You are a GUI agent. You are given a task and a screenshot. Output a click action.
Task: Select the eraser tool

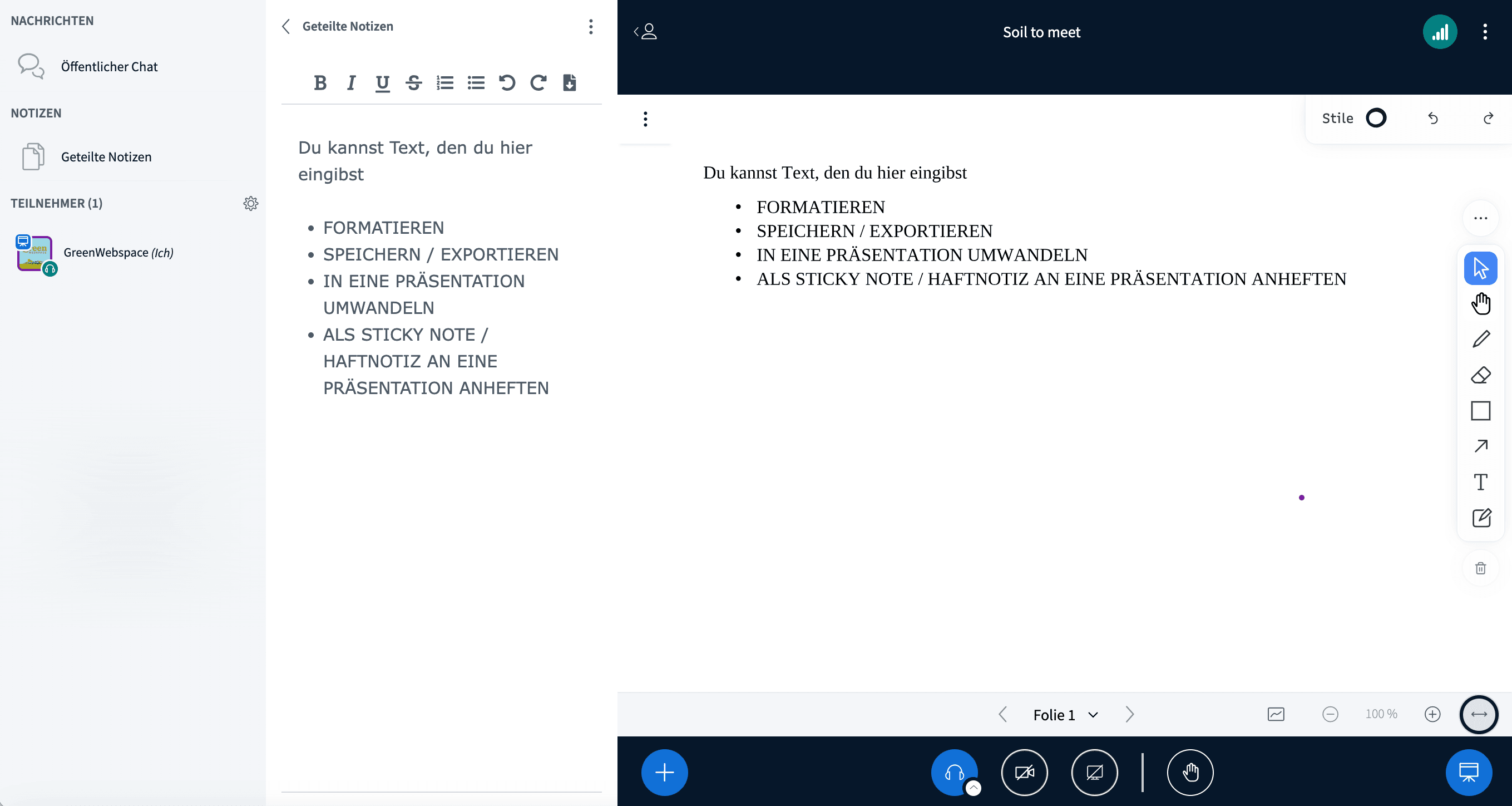(x=1480, y=375)
